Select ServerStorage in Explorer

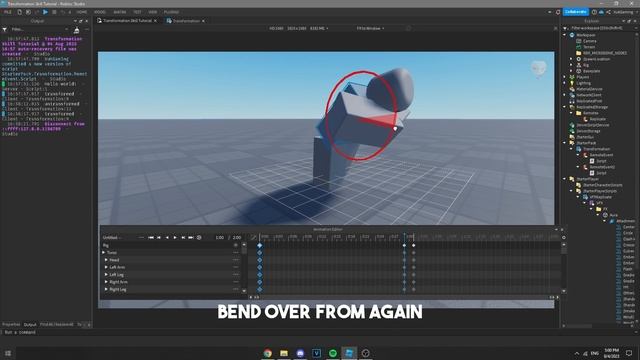coord(588,131)
